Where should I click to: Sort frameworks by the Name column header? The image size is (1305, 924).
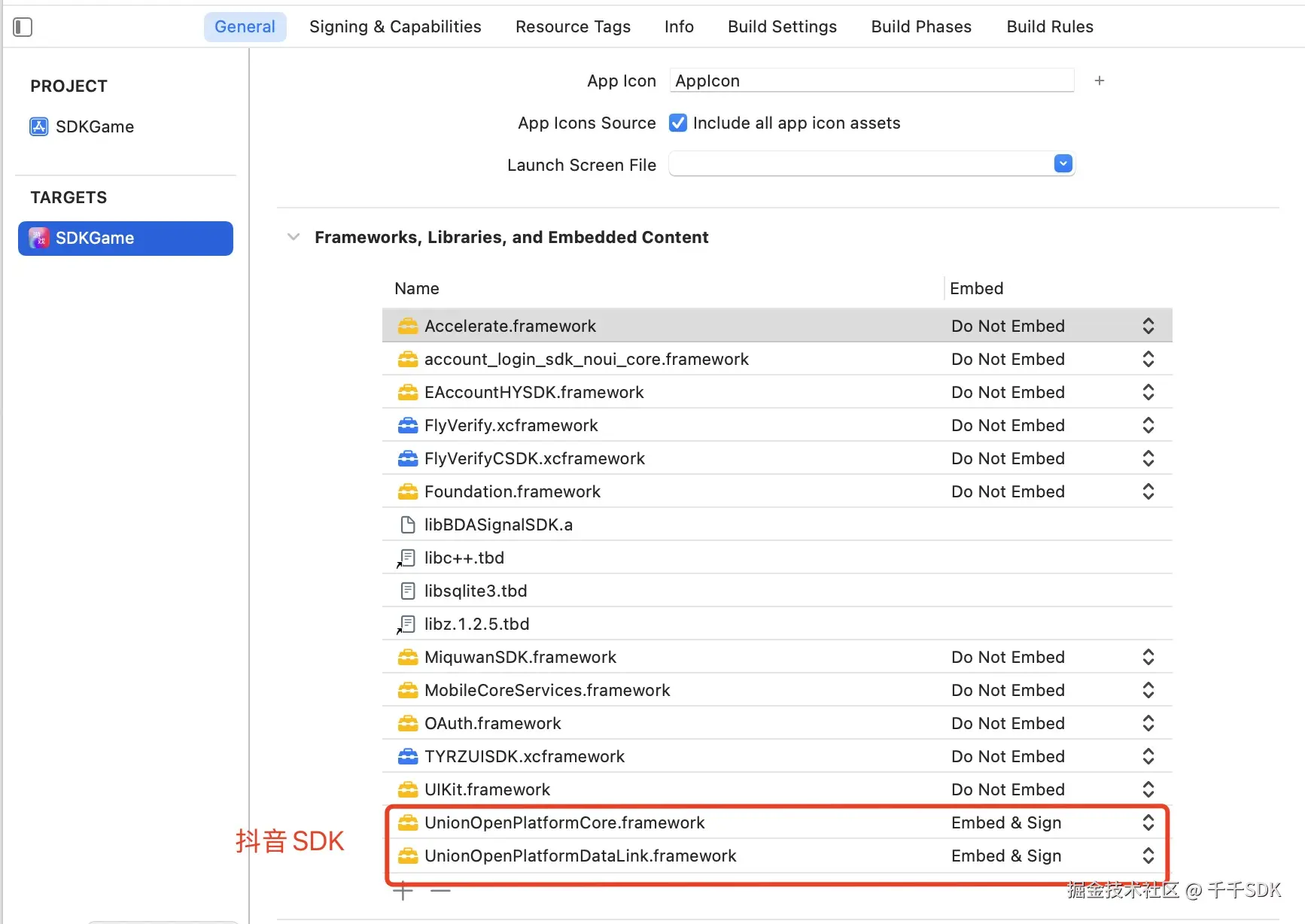(417, 288)
